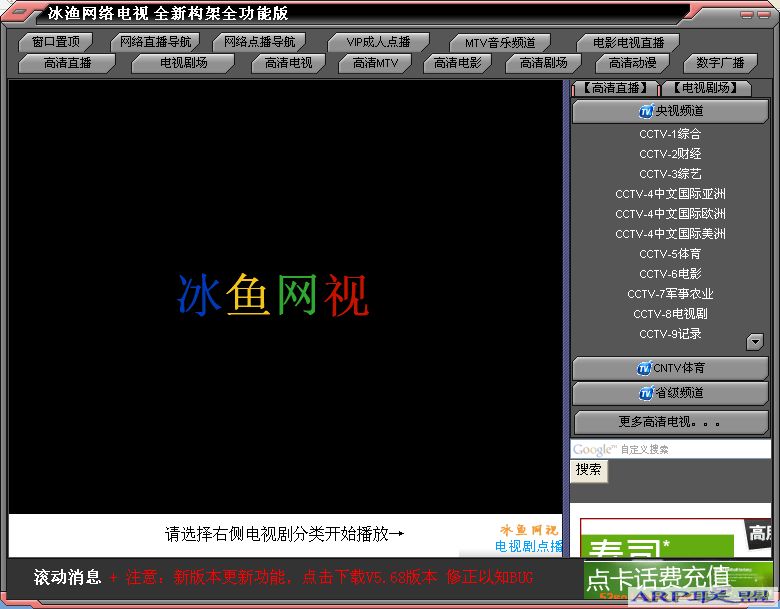Expand the CNTV体育 channel group

click(671, 368)
